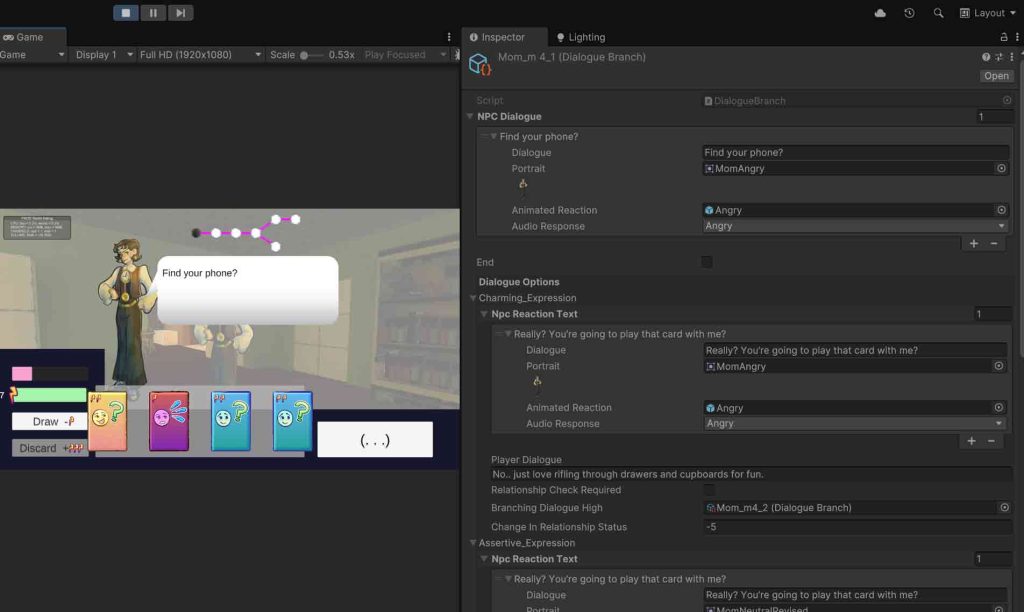Collapse the 'Find your phone?' element
Viewport: 1024px width, 612px height.
[x=494, y=137]
